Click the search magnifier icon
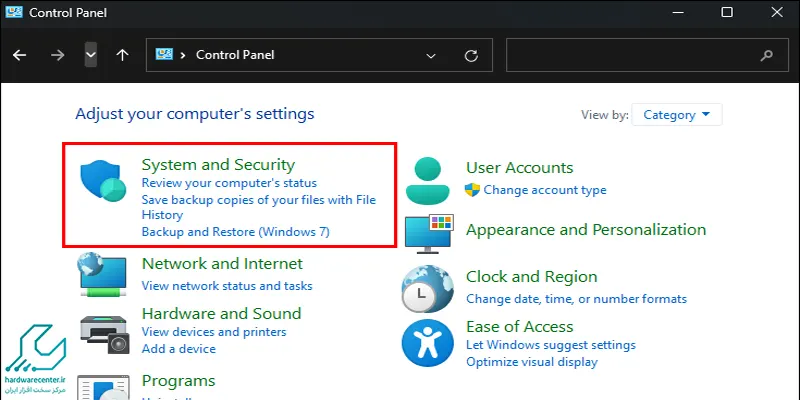The height and width of the screenshot is (400, 800). click(x=766, y=56)
